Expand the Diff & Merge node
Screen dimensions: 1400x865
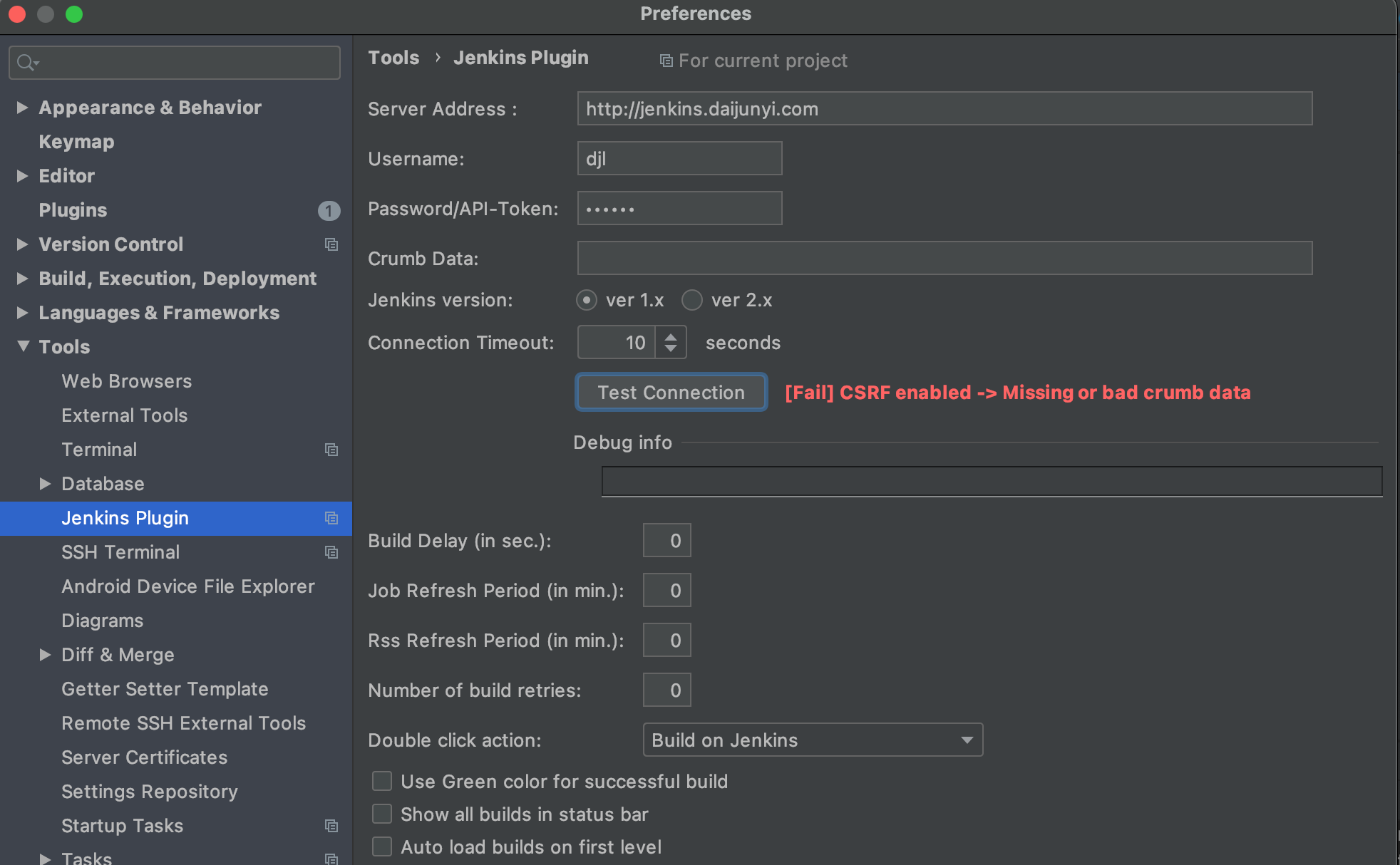pyautogui.click(x=45, y=655)
